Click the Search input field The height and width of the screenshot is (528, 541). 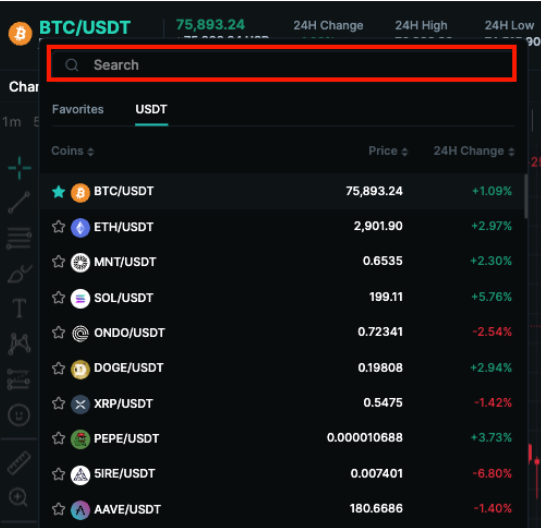pos(282,64)
